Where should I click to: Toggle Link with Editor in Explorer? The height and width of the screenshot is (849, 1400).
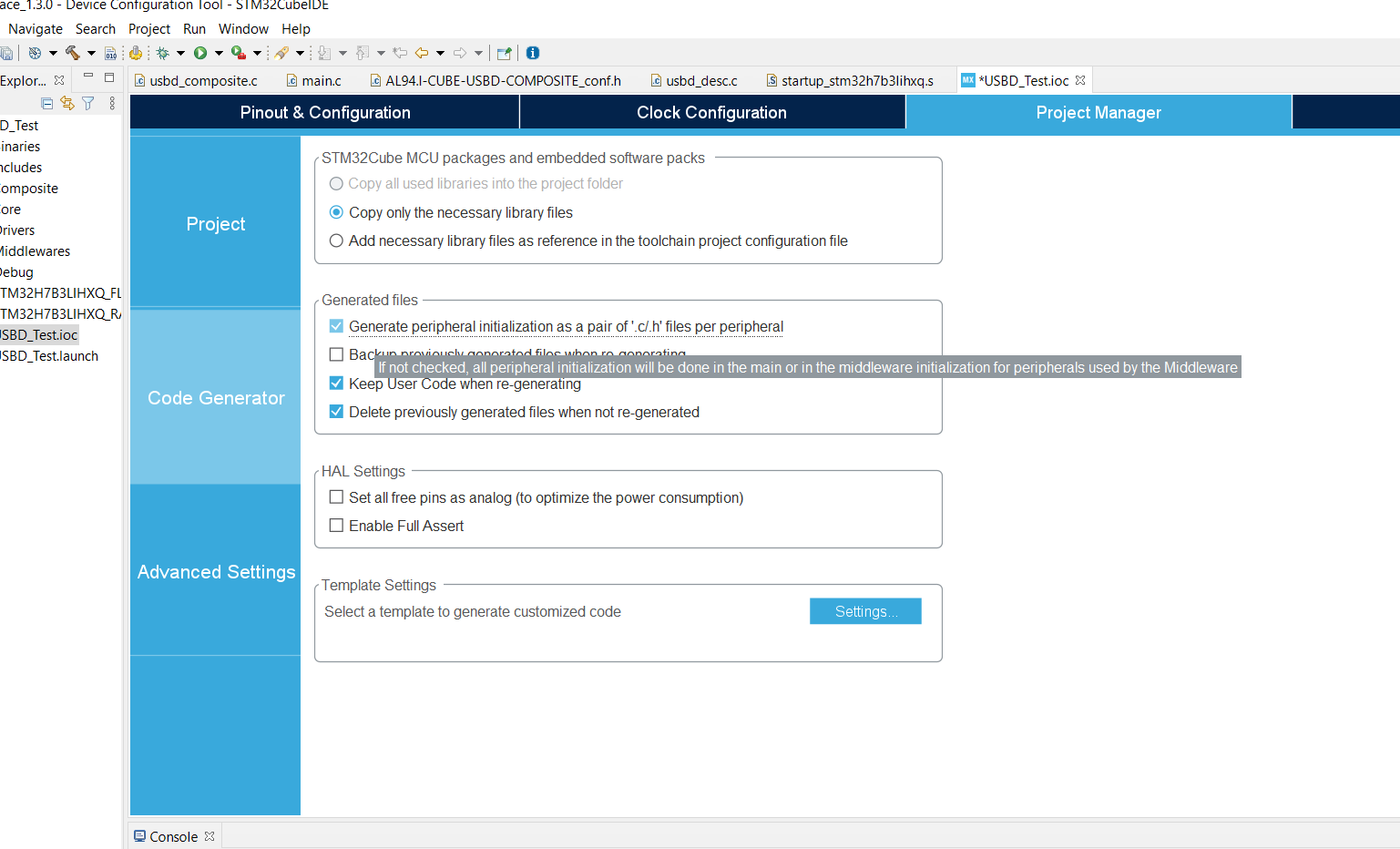click(67, 103)
